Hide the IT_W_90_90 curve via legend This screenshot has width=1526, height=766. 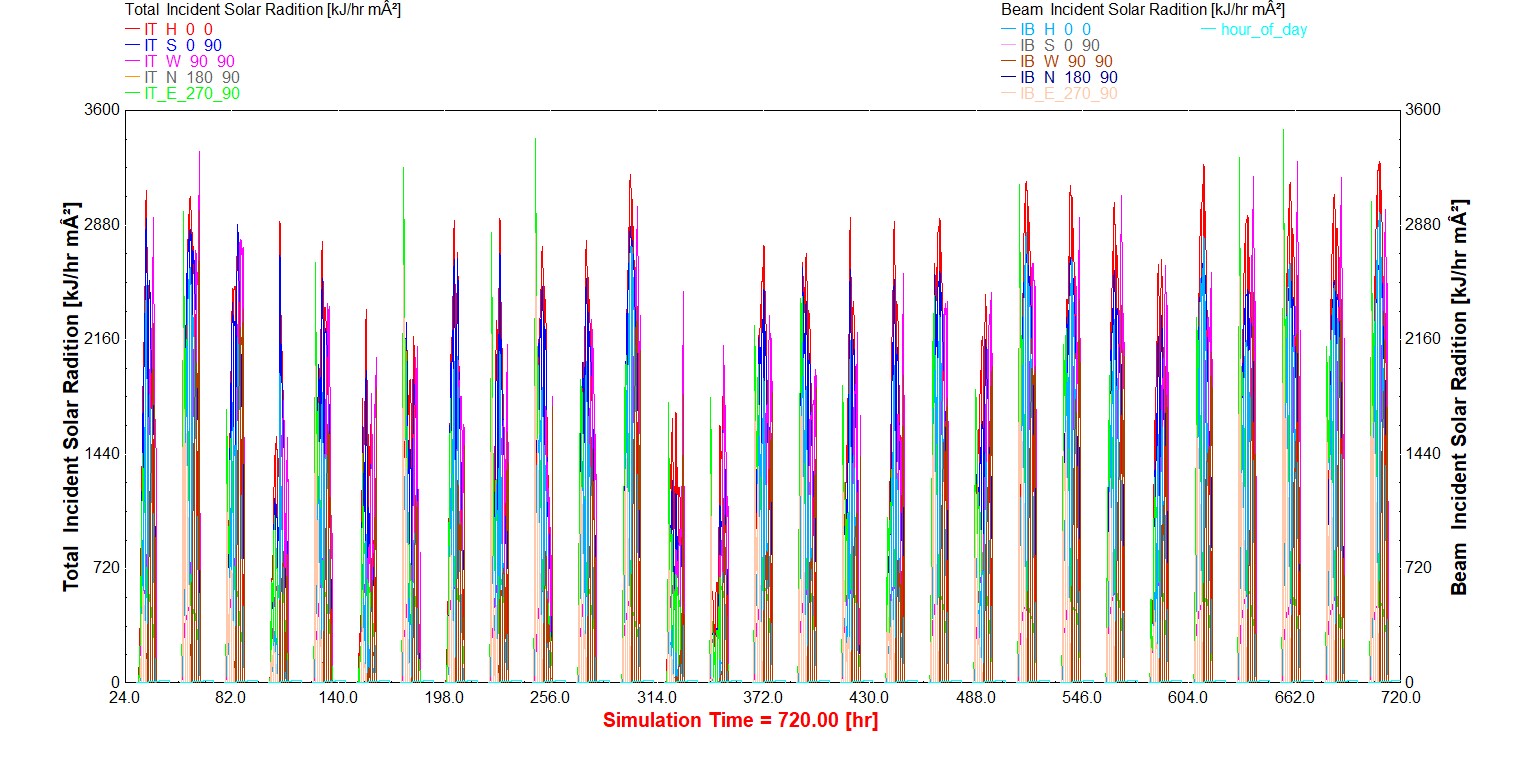coord(180,61)
